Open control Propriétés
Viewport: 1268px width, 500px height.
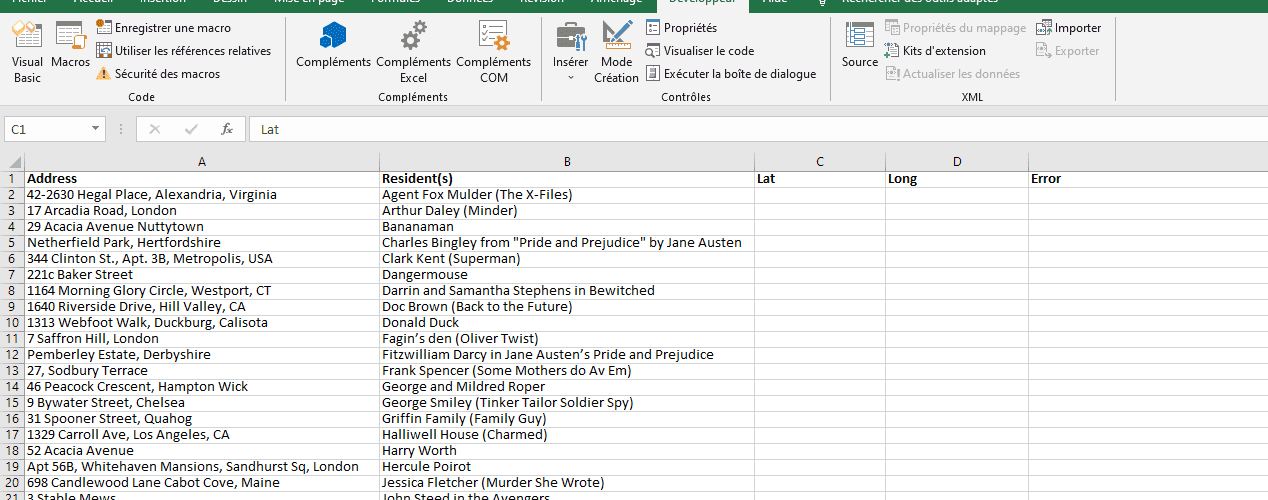(681, 28)
